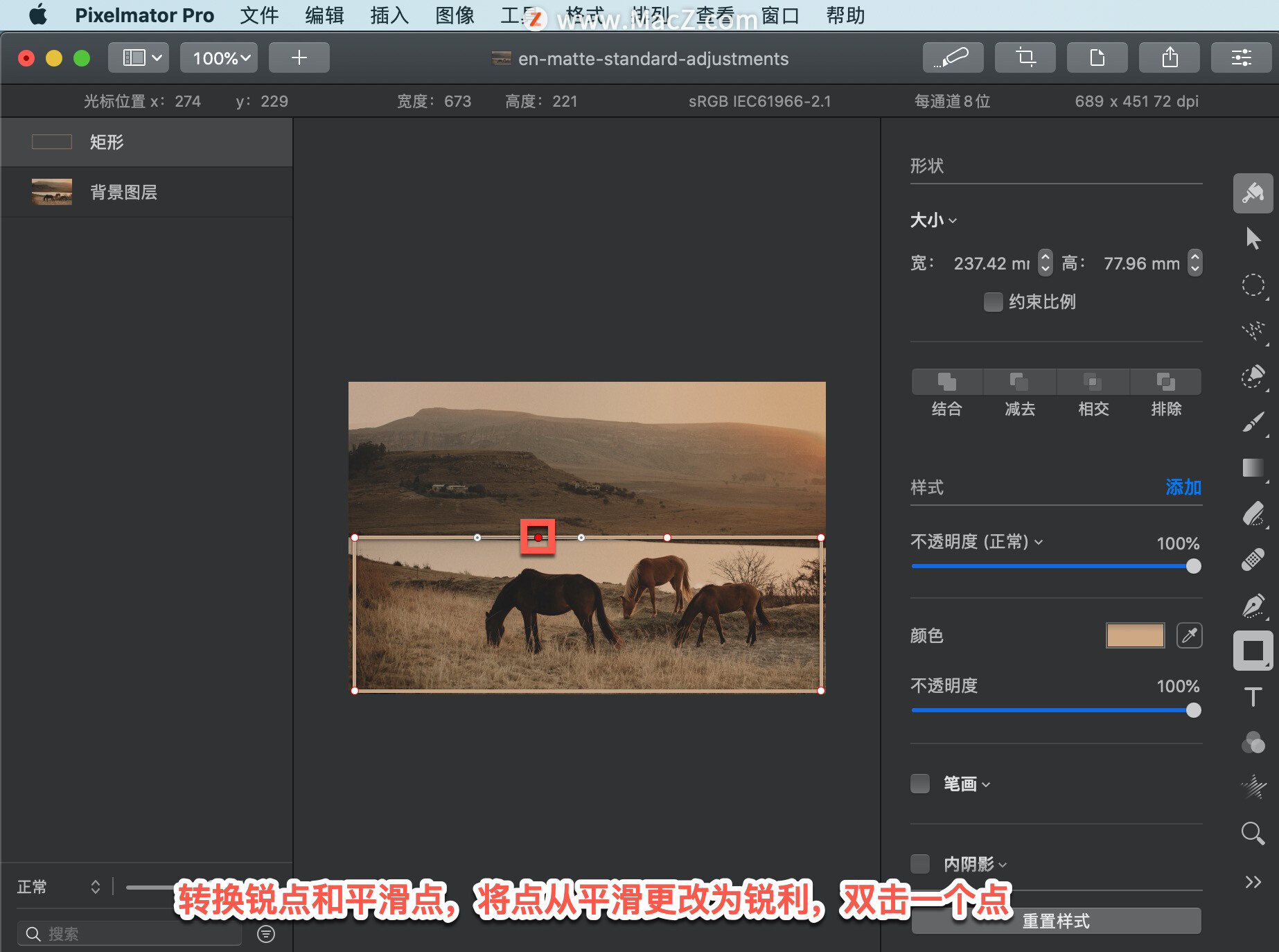Open the 文件 menu
The width and height of the screenshot is (1279, 952).
(259, 15)
